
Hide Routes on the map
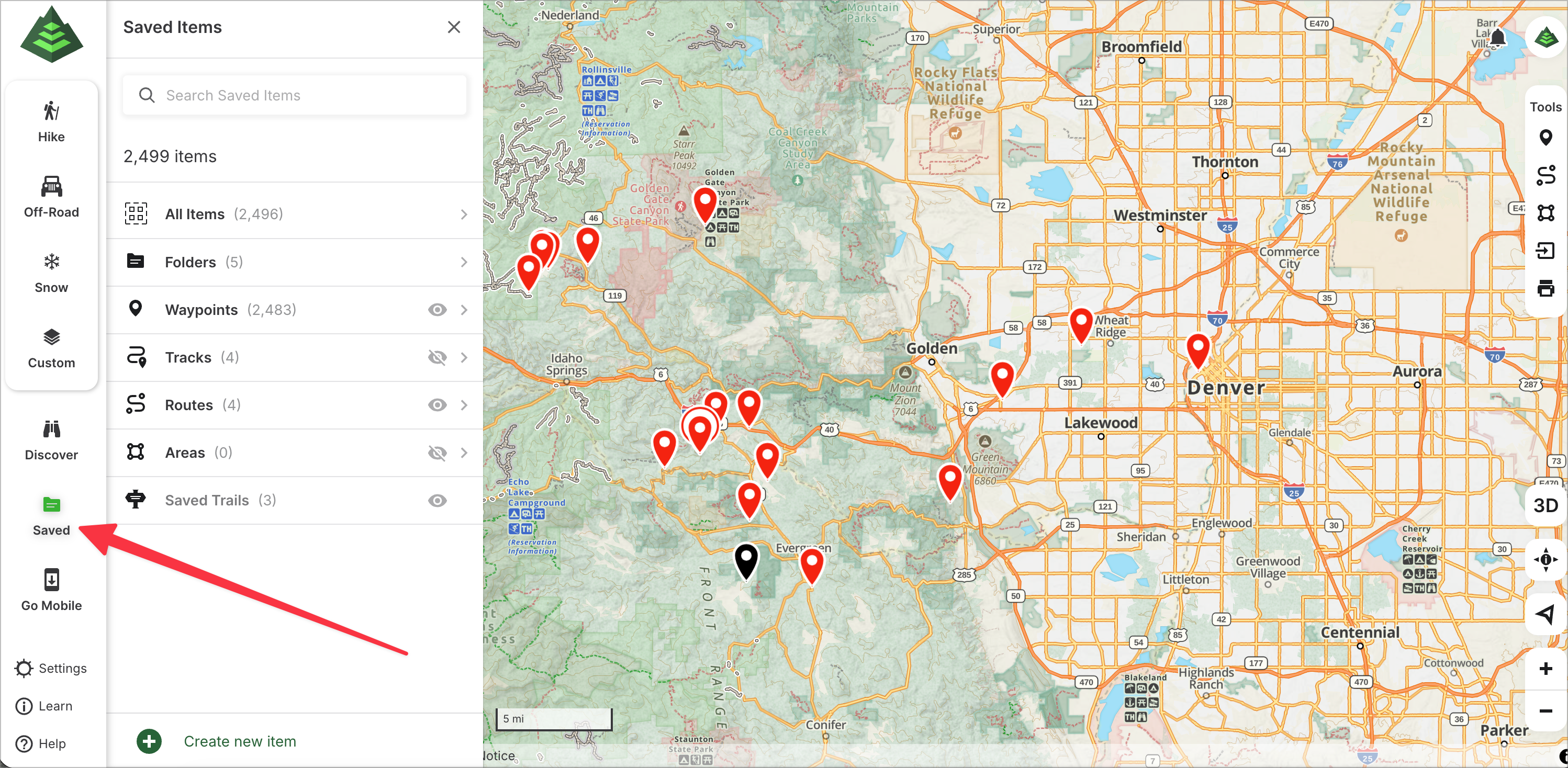point(437,405)
